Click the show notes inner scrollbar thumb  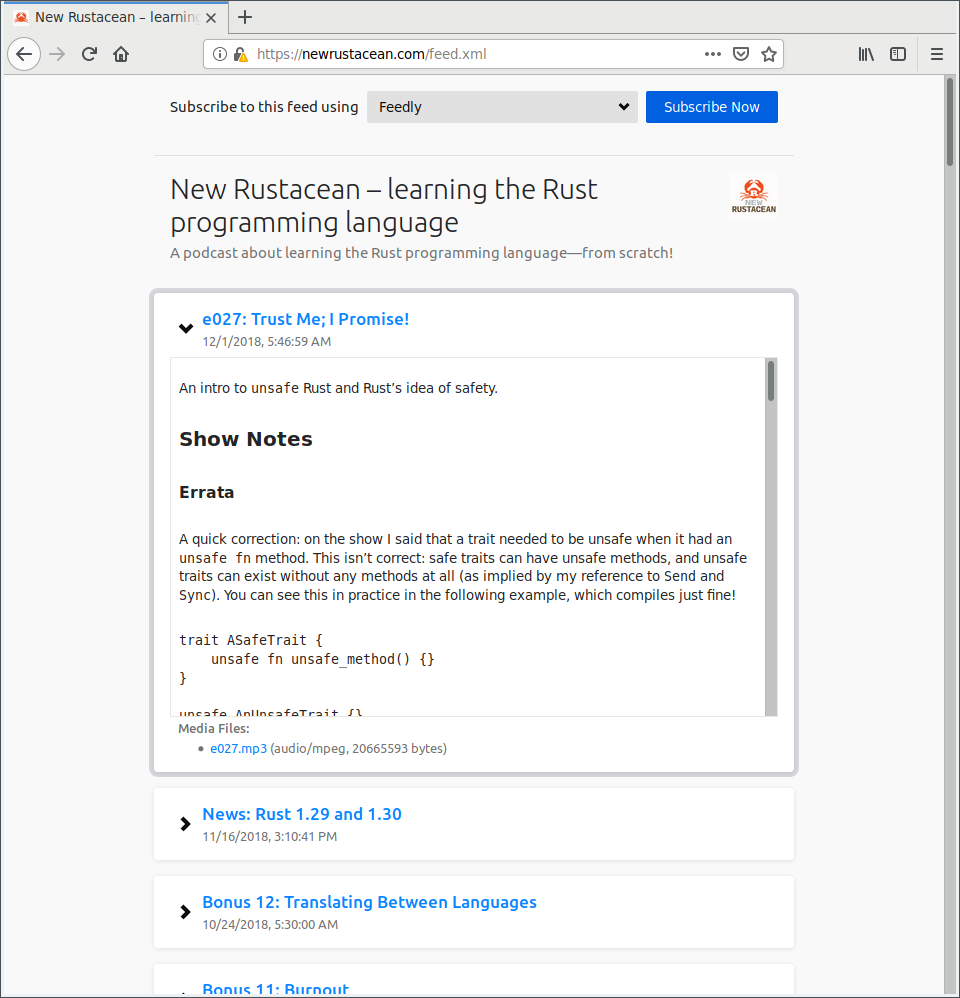[771, 381]
